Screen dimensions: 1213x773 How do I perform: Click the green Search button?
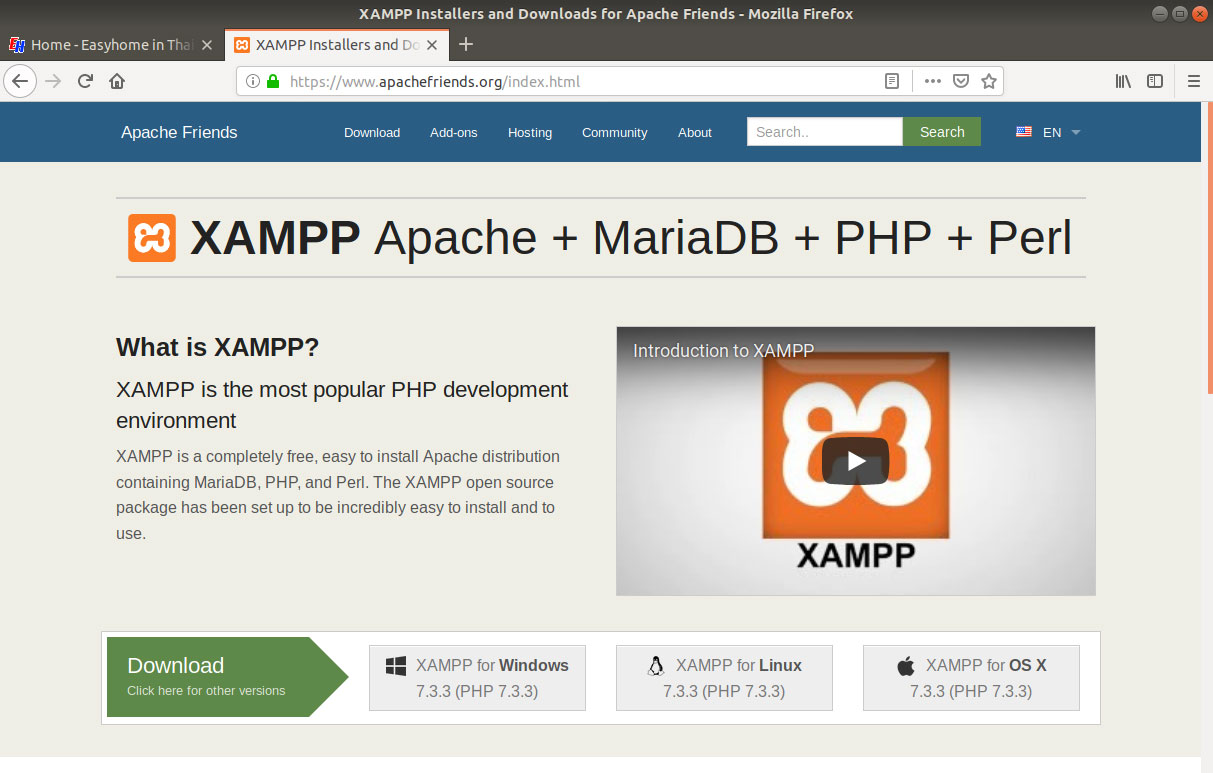point(941,131)
